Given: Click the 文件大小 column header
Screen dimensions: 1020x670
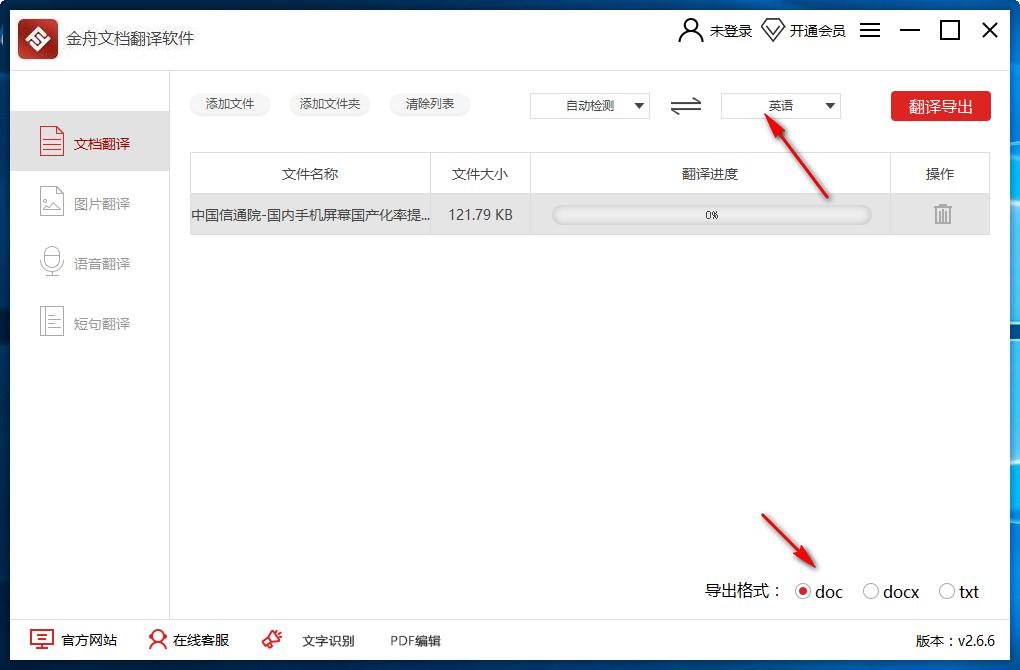Looking at the screenshot, I should coord(480,174).
